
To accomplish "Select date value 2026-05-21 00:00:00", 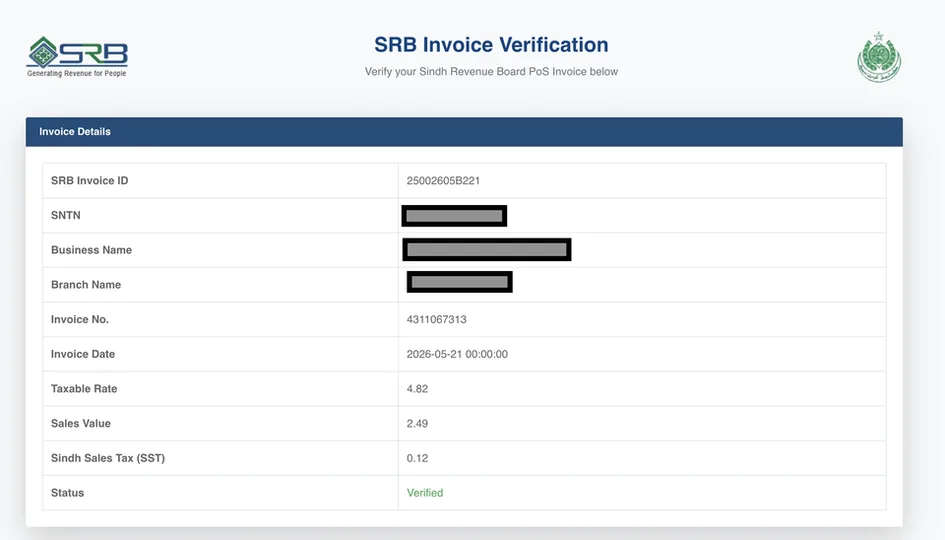I will [457, 354].
